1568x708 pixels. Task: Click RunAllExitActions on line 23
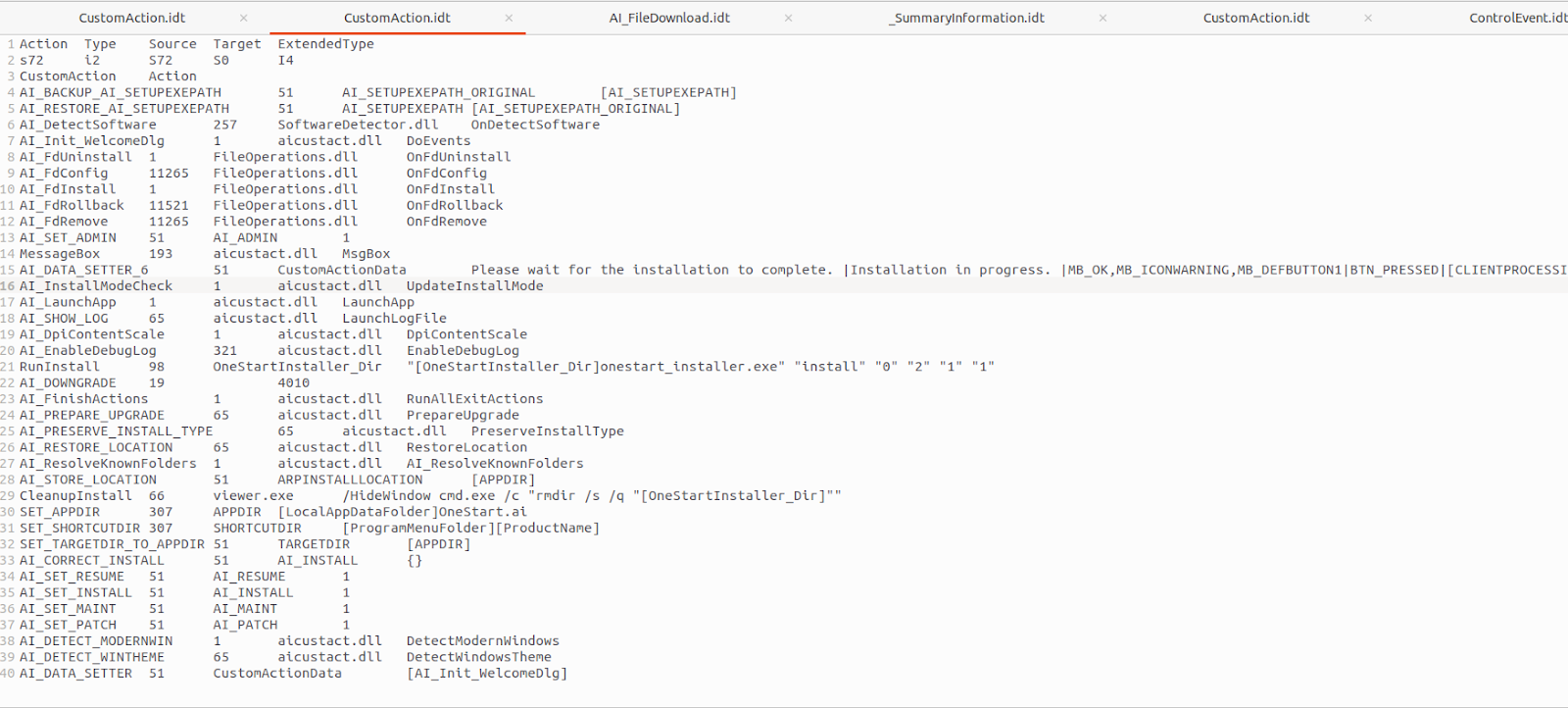[x=475, y=399]
